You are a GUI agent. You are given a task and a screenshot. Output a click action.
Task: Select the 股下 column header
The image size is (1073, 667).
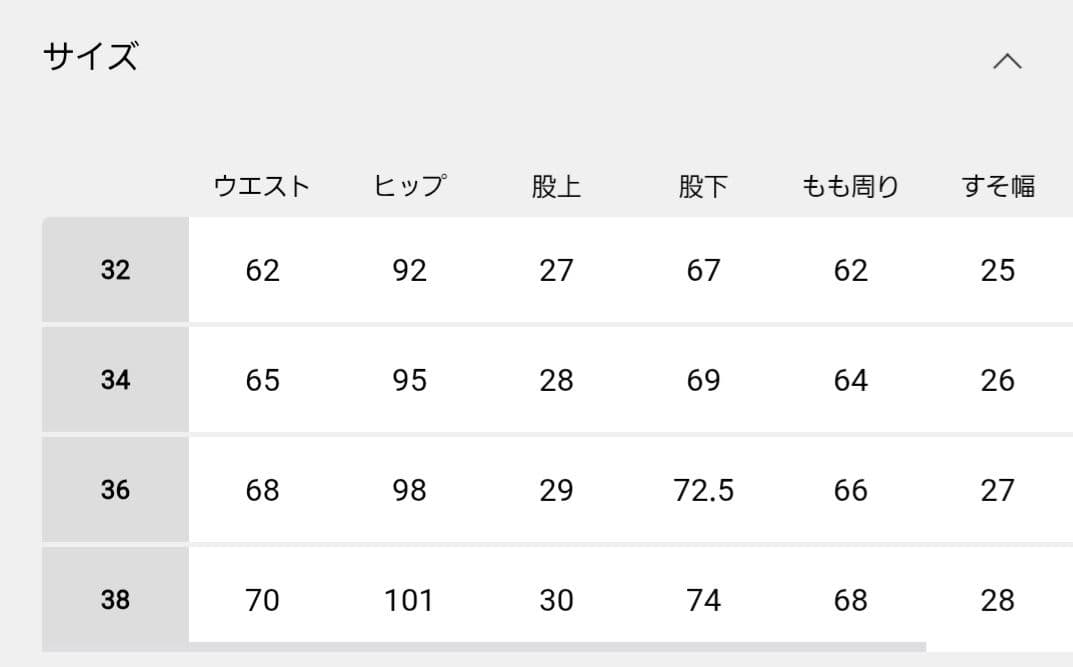pos(704,184)
